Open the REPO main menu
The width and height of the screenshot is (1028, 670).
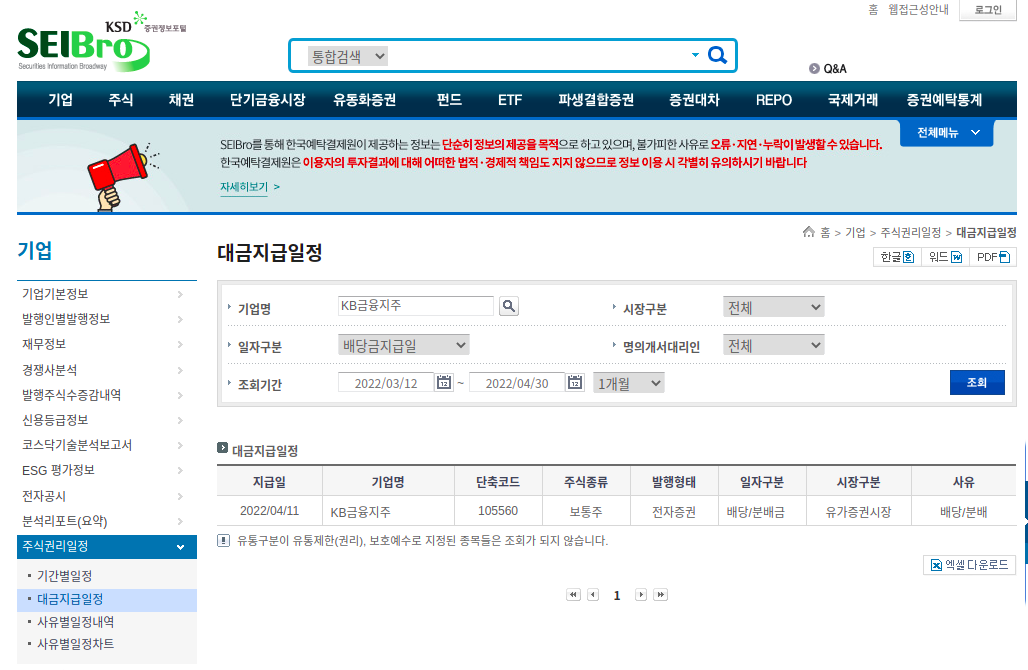pos(774,100)
